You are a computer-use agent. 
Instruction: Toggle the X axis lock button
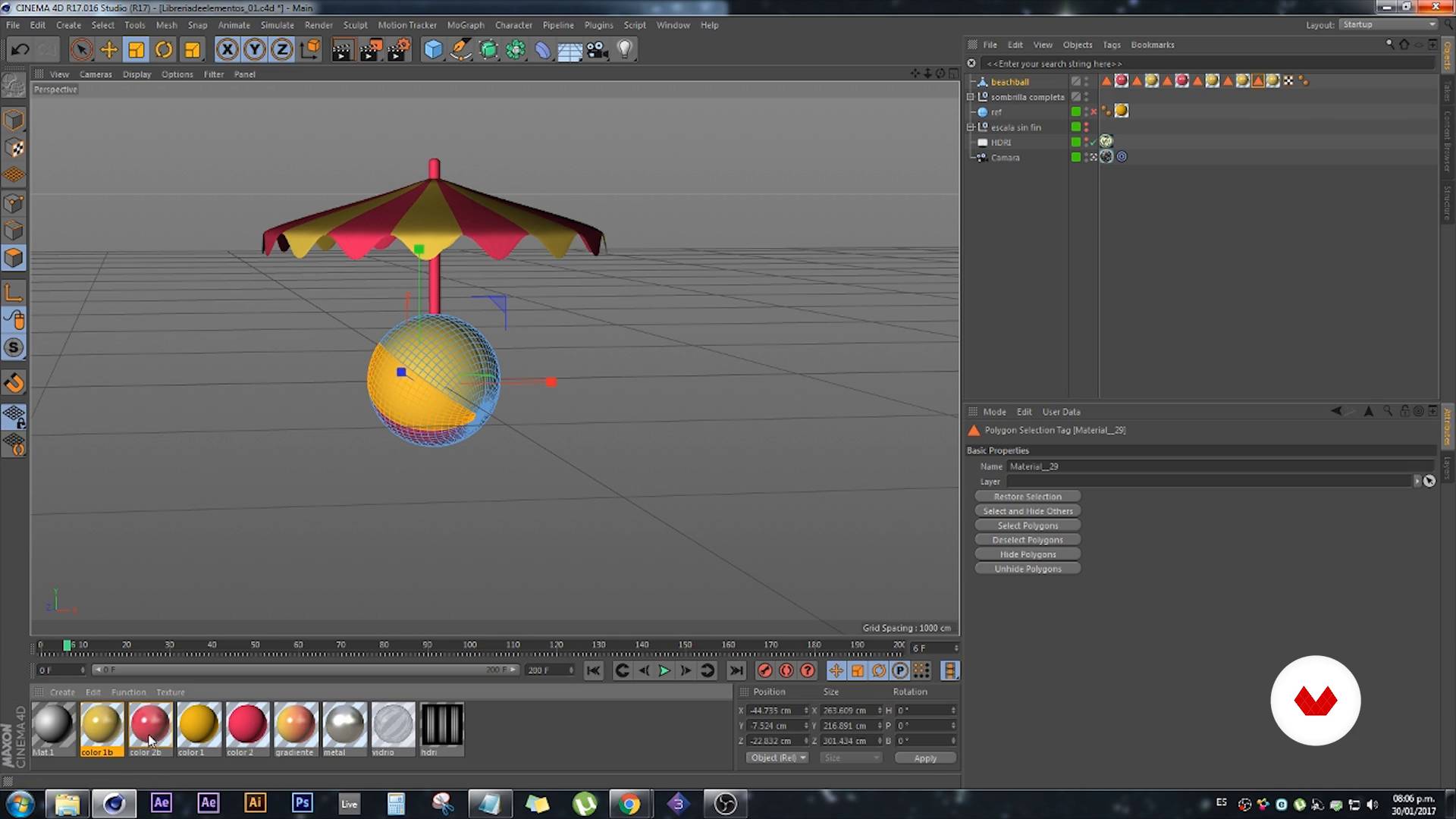(227, 49)
